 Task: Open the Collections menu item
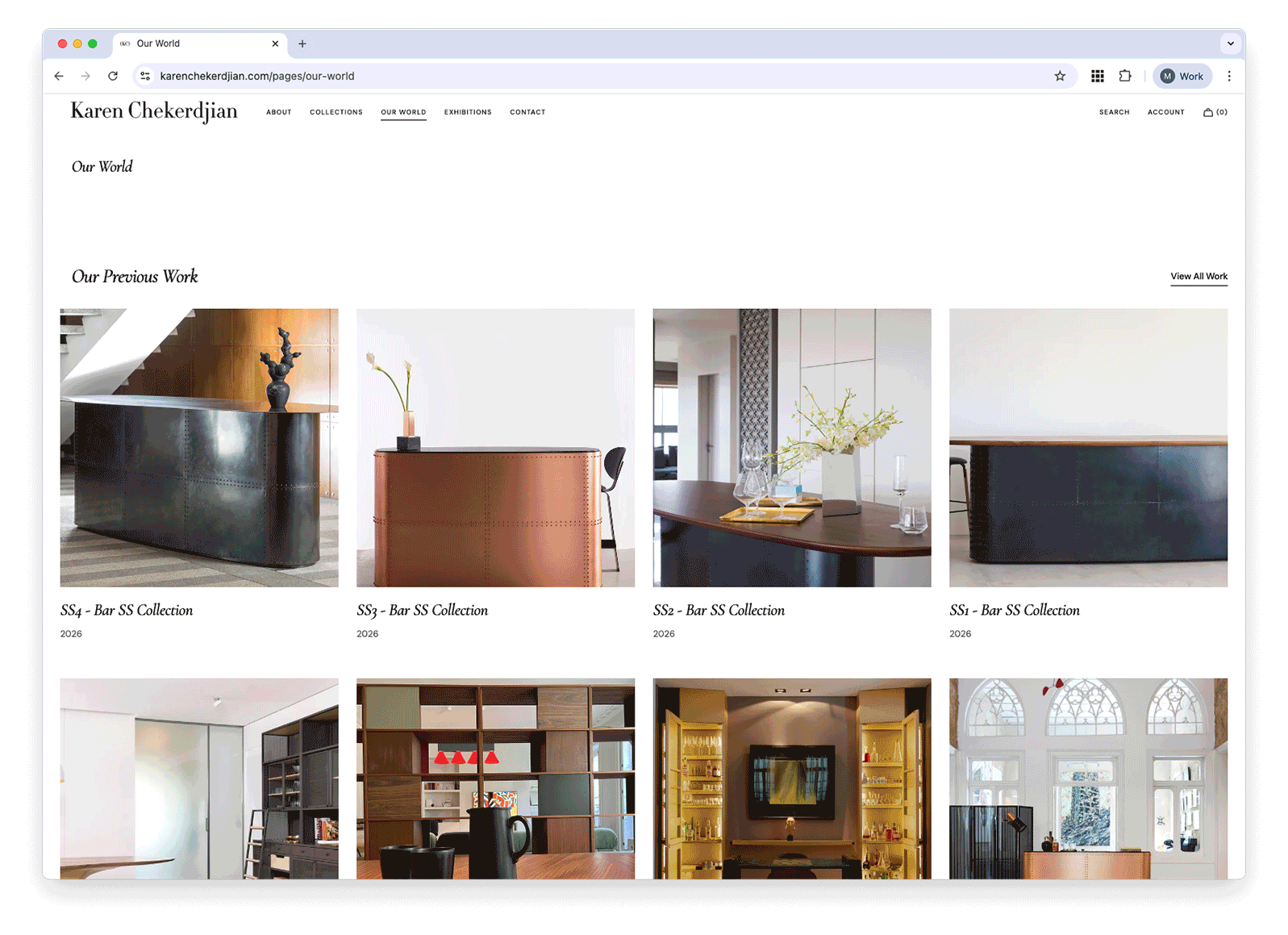point(336,112)
